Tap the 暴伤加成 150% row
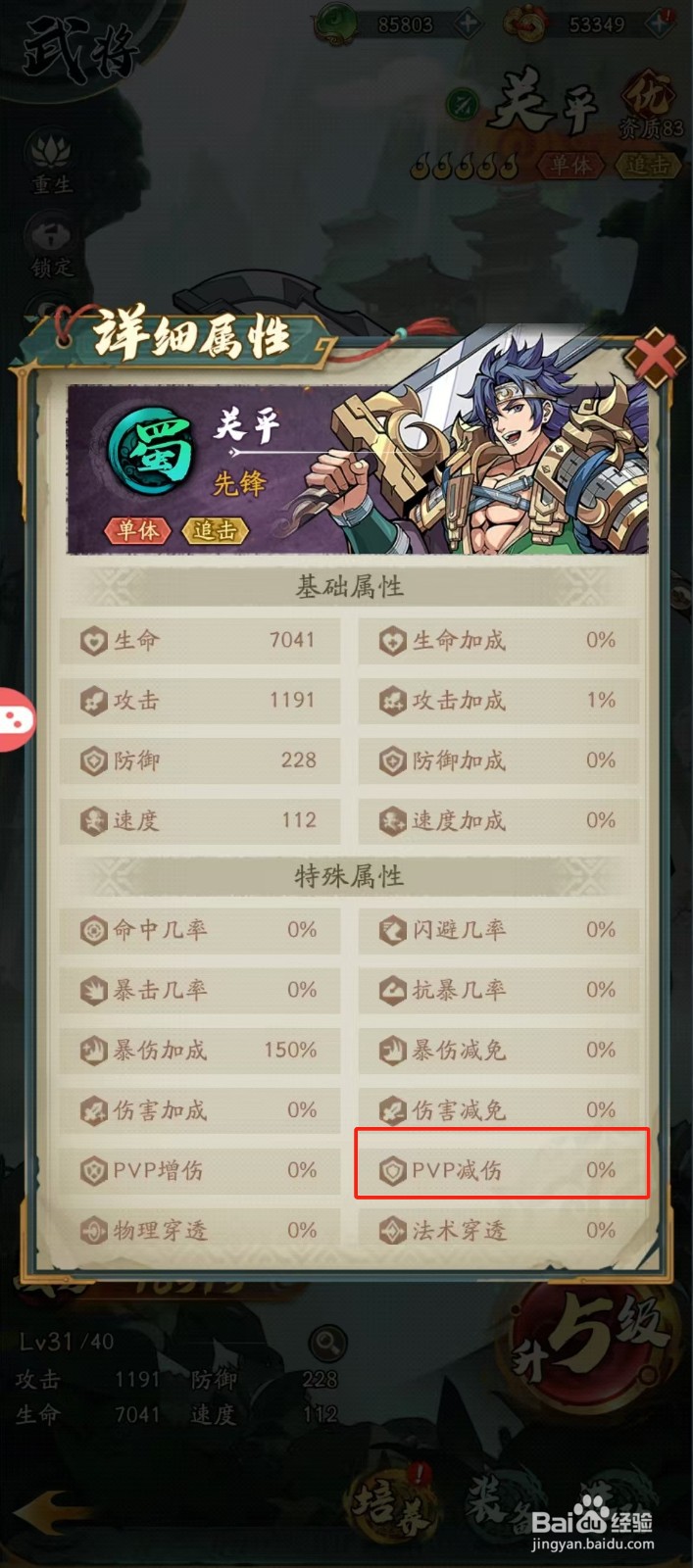The image size is (693, 1568). click(x=200, y=1051)
